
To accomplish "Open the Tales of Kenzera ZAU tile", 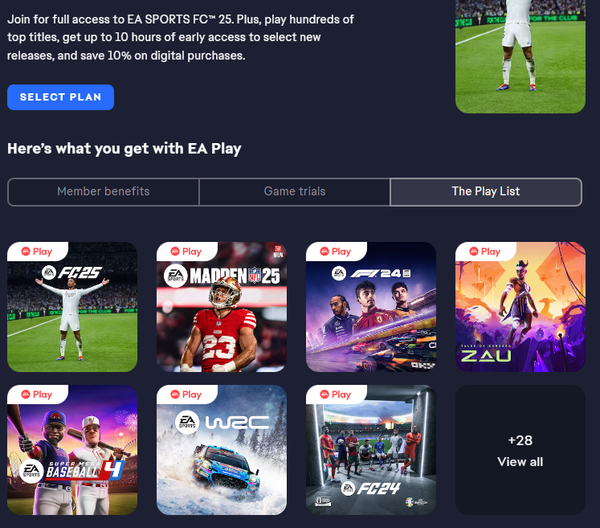I will pyautogui.click(x=520, y=307).
